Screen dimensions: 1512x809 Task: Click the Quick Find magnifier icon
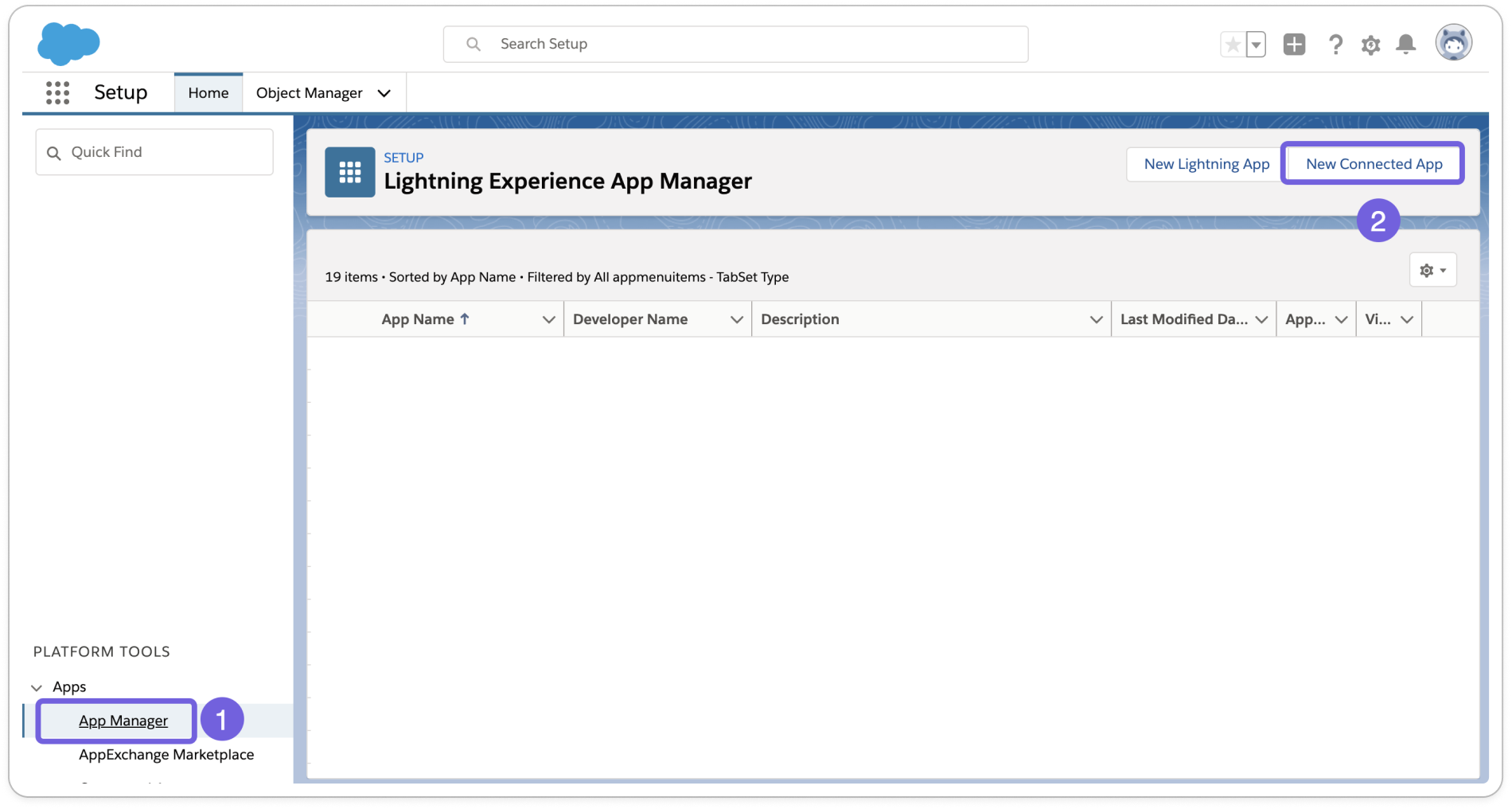54,153
